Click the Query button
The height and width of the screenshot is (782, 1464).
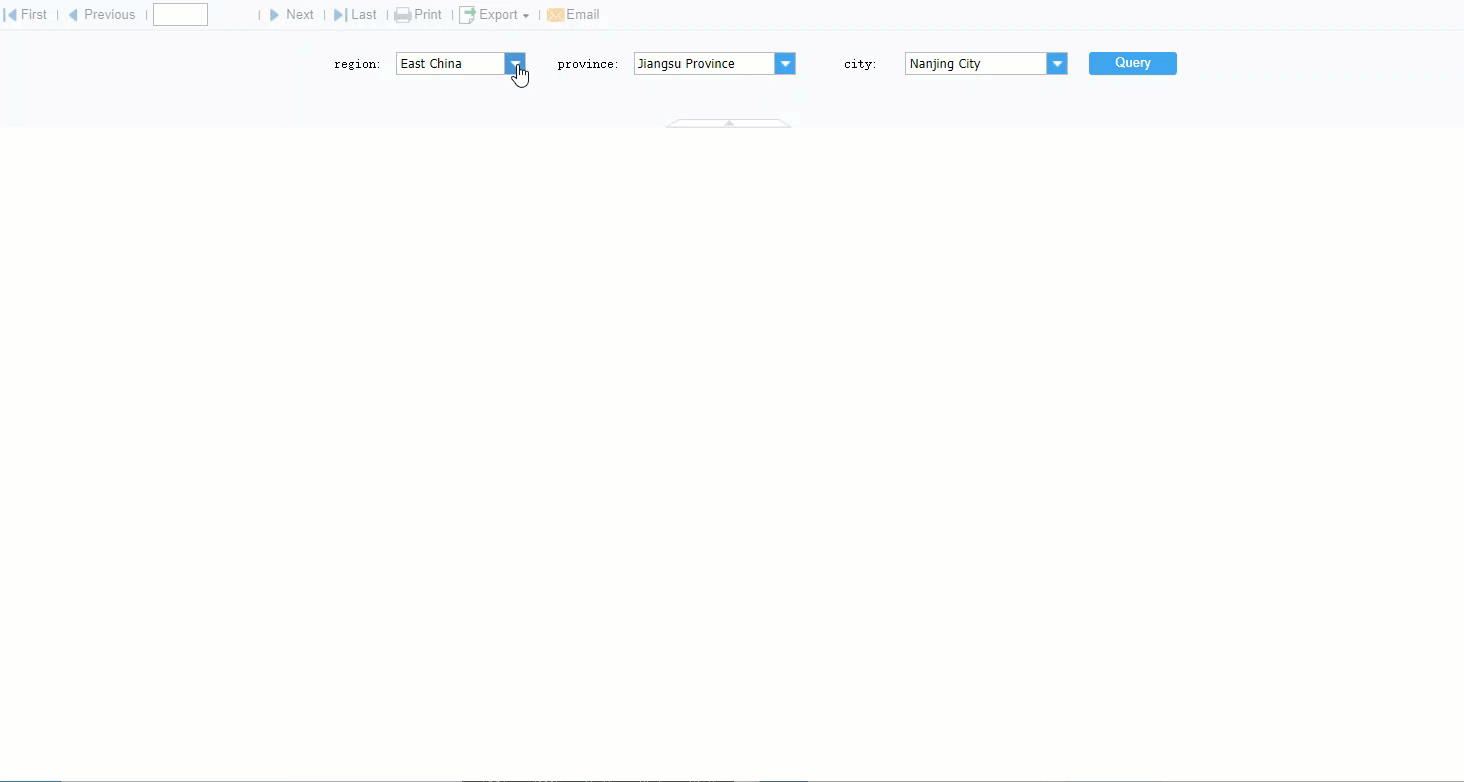1131,63
